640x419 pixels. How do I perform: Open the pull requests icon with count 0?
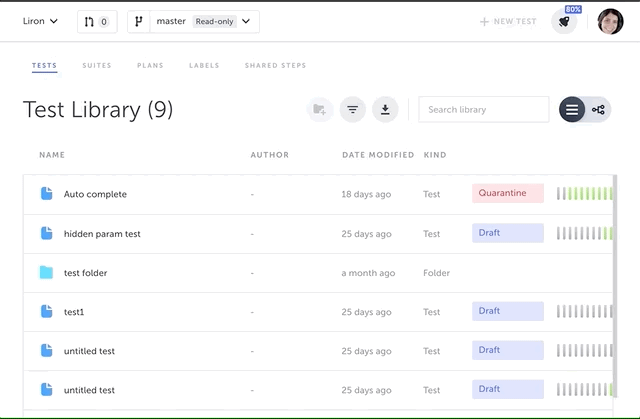point(97,22)
